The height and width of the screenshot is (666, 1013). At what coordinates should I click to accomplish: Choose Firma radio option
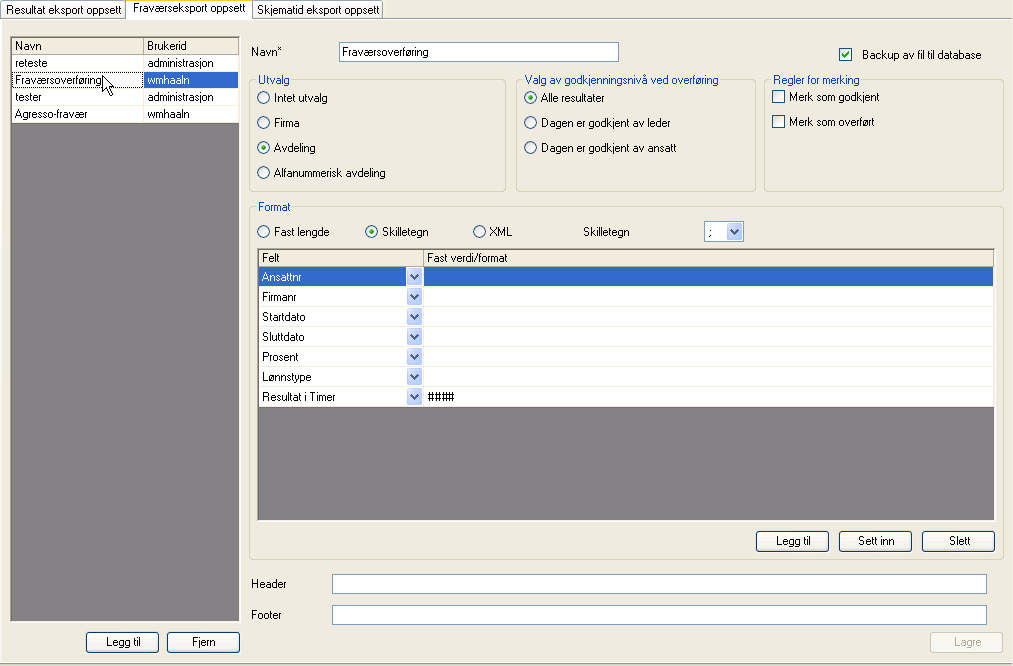point(264,123)
